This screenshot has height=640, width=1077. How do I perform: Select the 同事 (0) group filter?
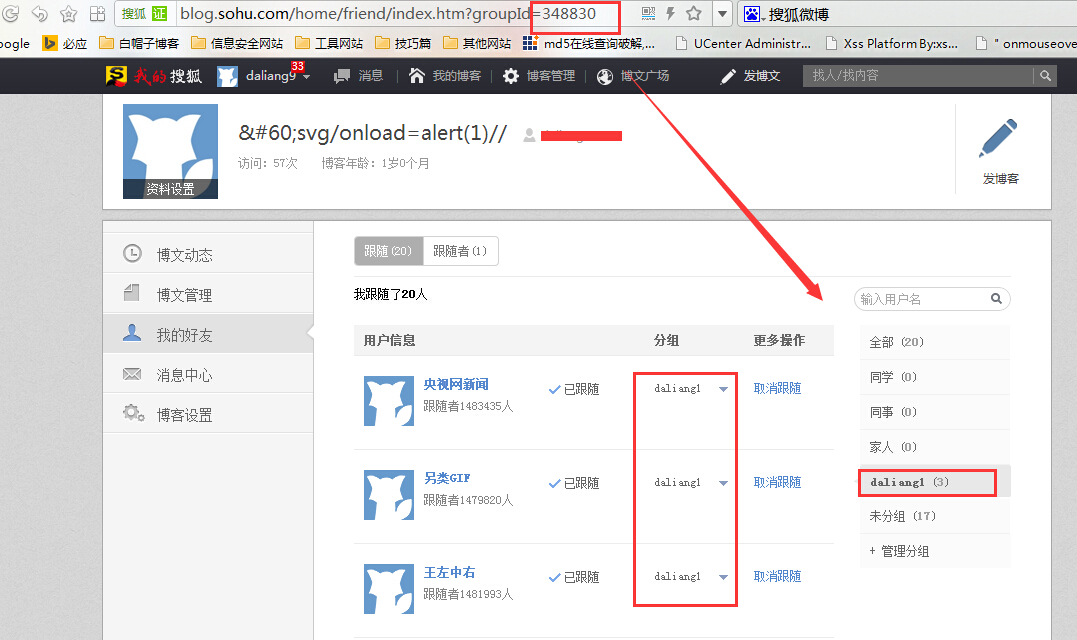point(935,412)
